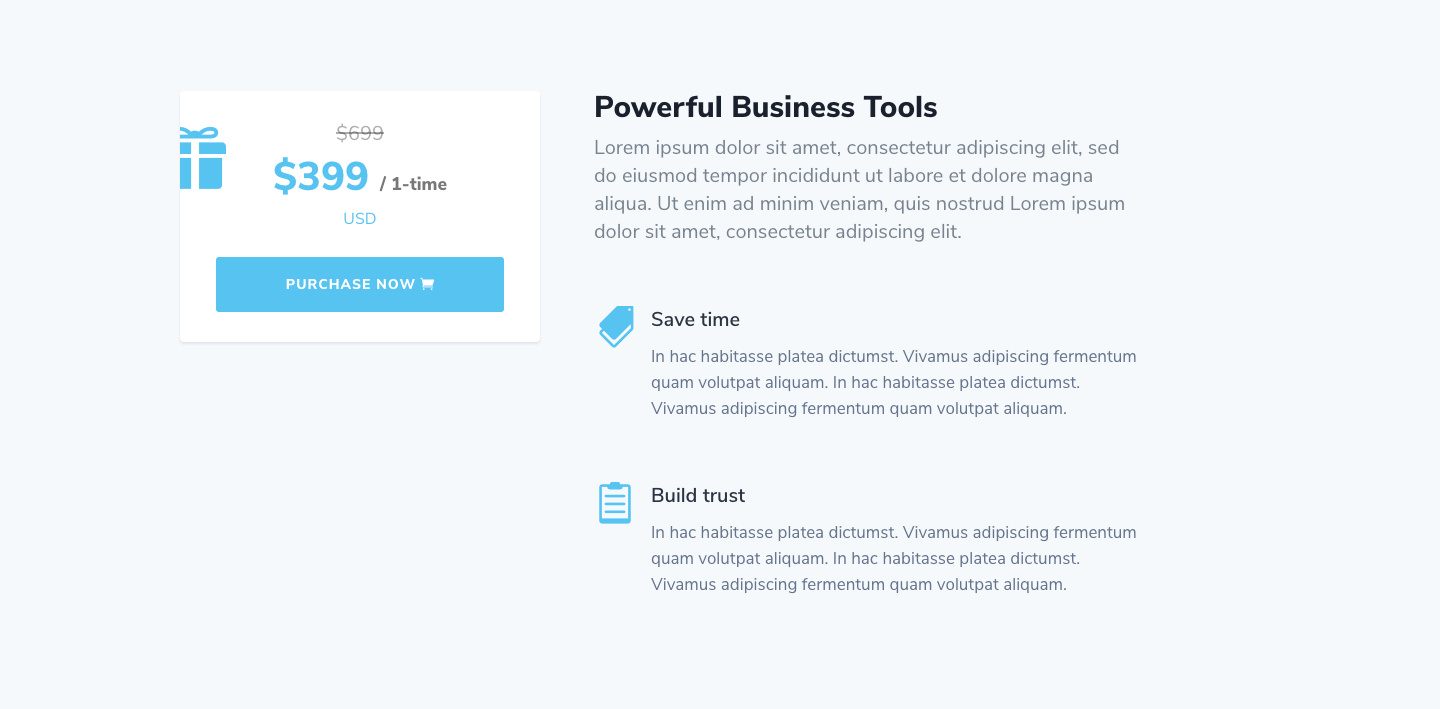Click the gift box icon
Viewport: 1440px width, 709px height.
pos(203,158)
